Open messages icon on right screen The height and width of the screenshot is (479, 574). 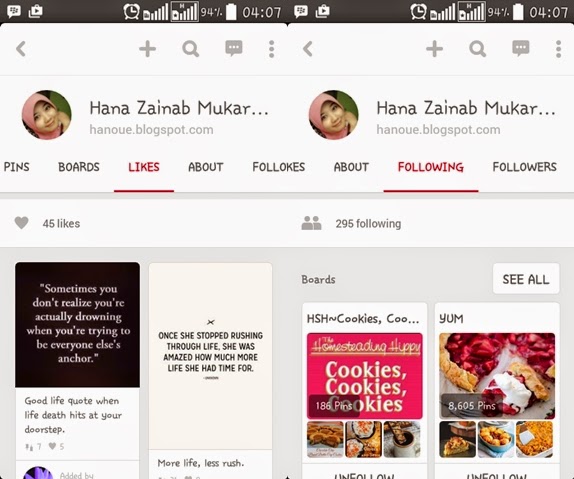(x=521, y=48)
